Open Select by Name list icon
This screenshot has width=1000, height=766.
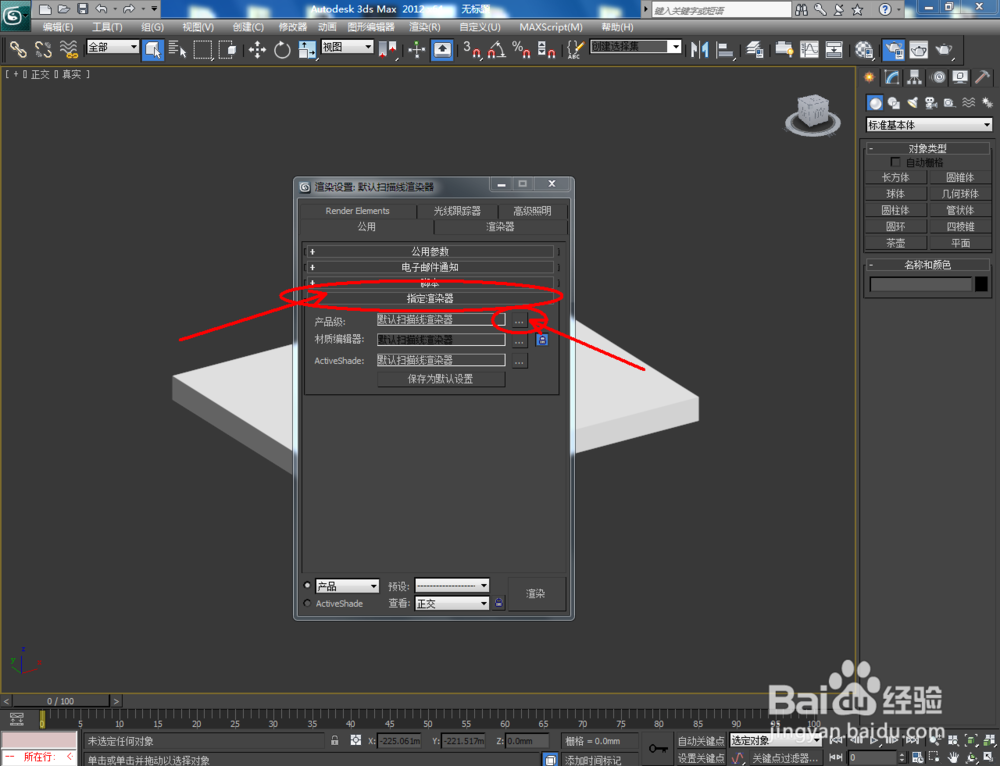tap(178, 49)
